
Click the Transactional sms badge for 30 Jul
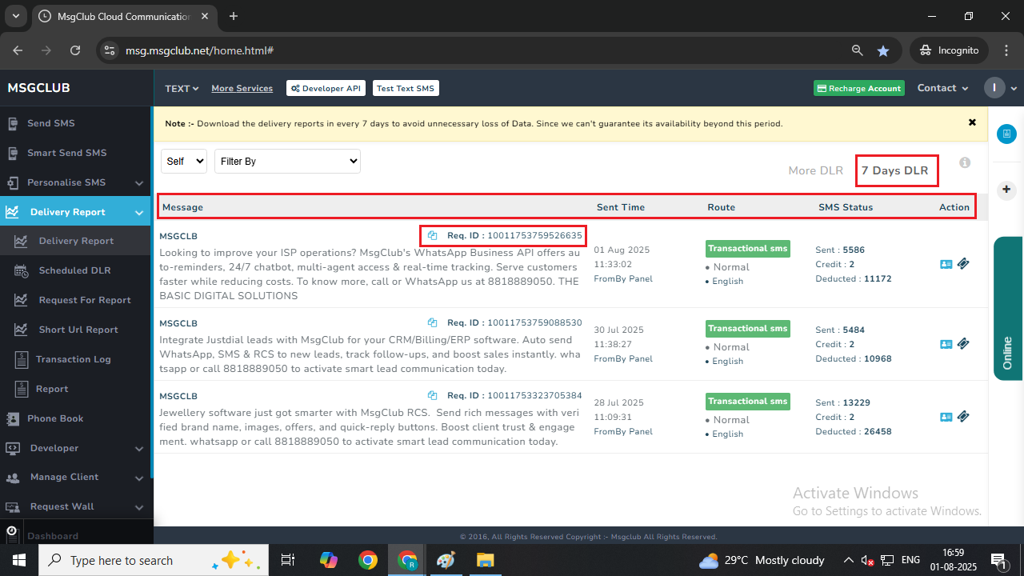(x=748, y=328)
